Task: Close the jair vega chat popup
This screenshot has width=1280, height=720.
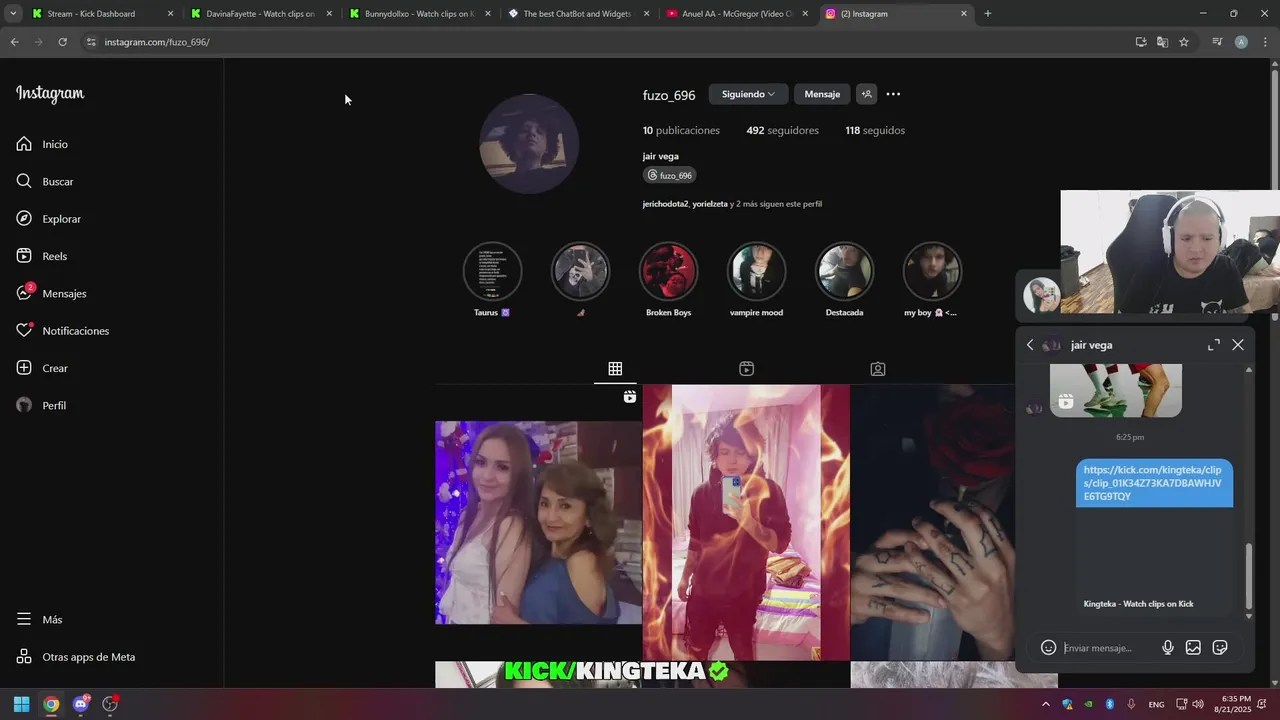Action: 1238,345
